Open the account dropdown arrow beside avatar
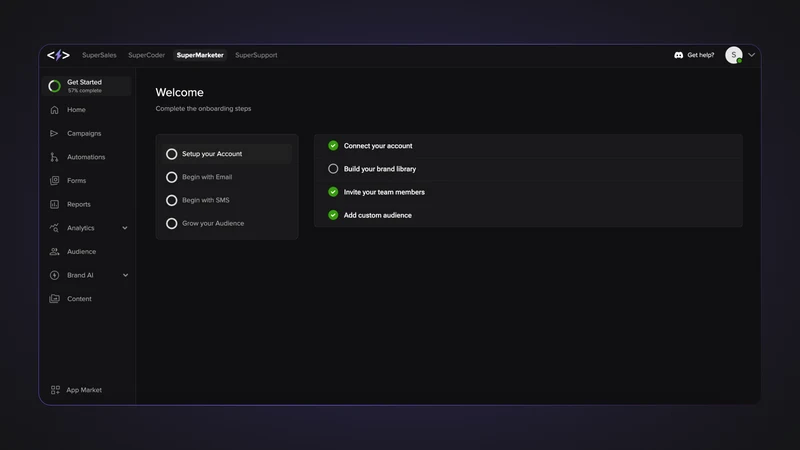Screen dimensions: 800x450 (x=752, y=55)
